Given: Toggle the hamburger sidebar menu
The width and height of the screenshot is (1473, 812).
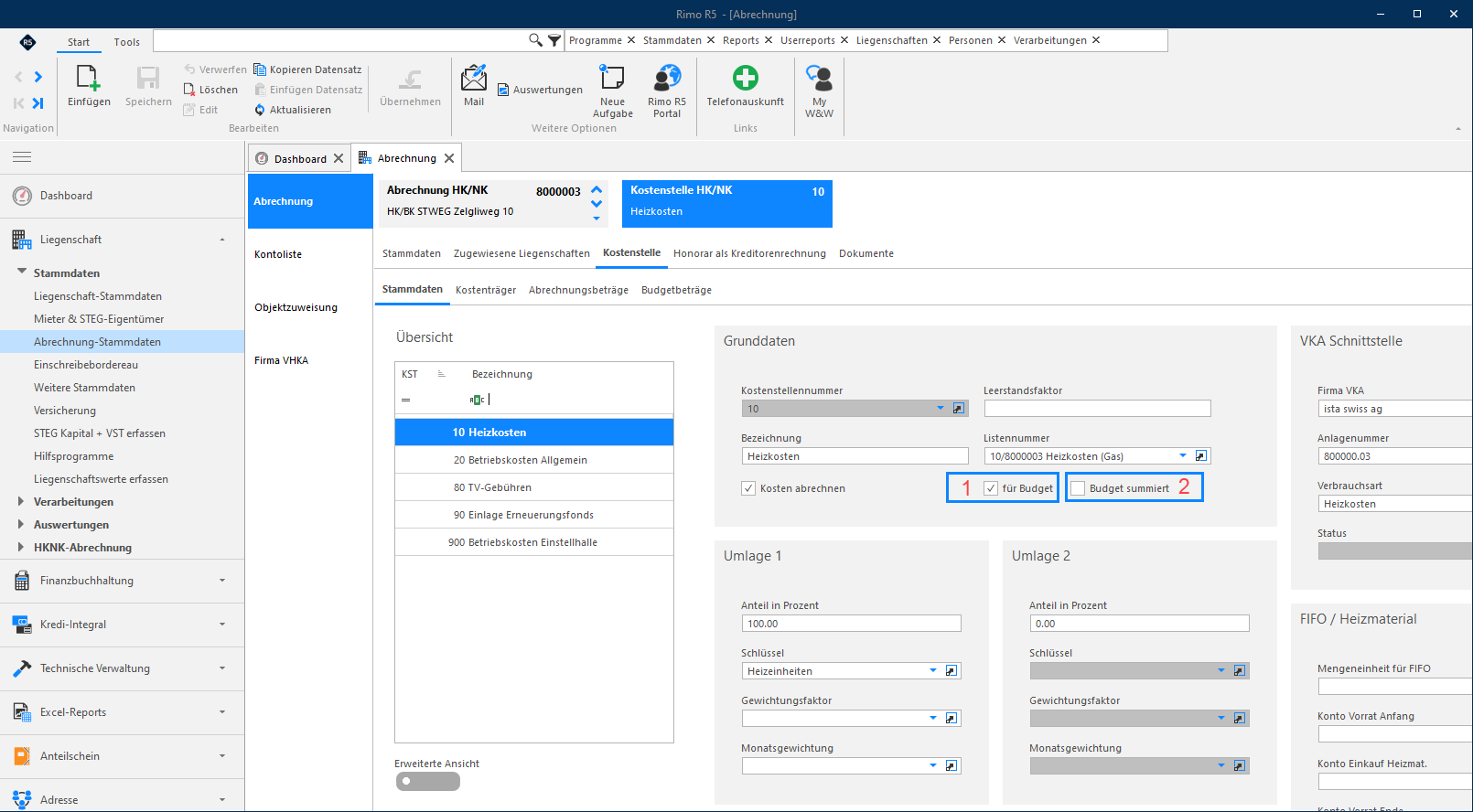Looking at the screenshot, I should (22, 157).
